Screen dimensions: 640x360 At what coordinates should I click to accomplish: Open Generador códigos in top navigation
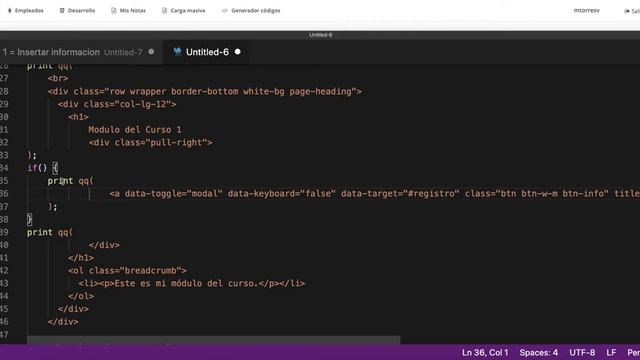click(x=251, y=11)
